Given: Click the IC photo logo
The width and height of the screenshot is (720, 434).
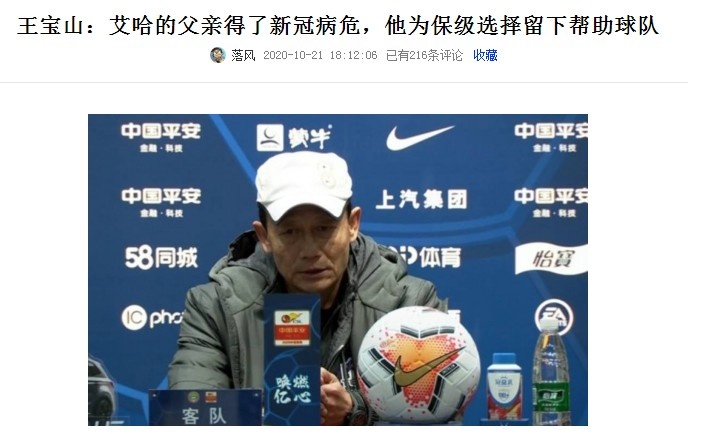Looking at the screenshot, I should click(x=152, y=317).
